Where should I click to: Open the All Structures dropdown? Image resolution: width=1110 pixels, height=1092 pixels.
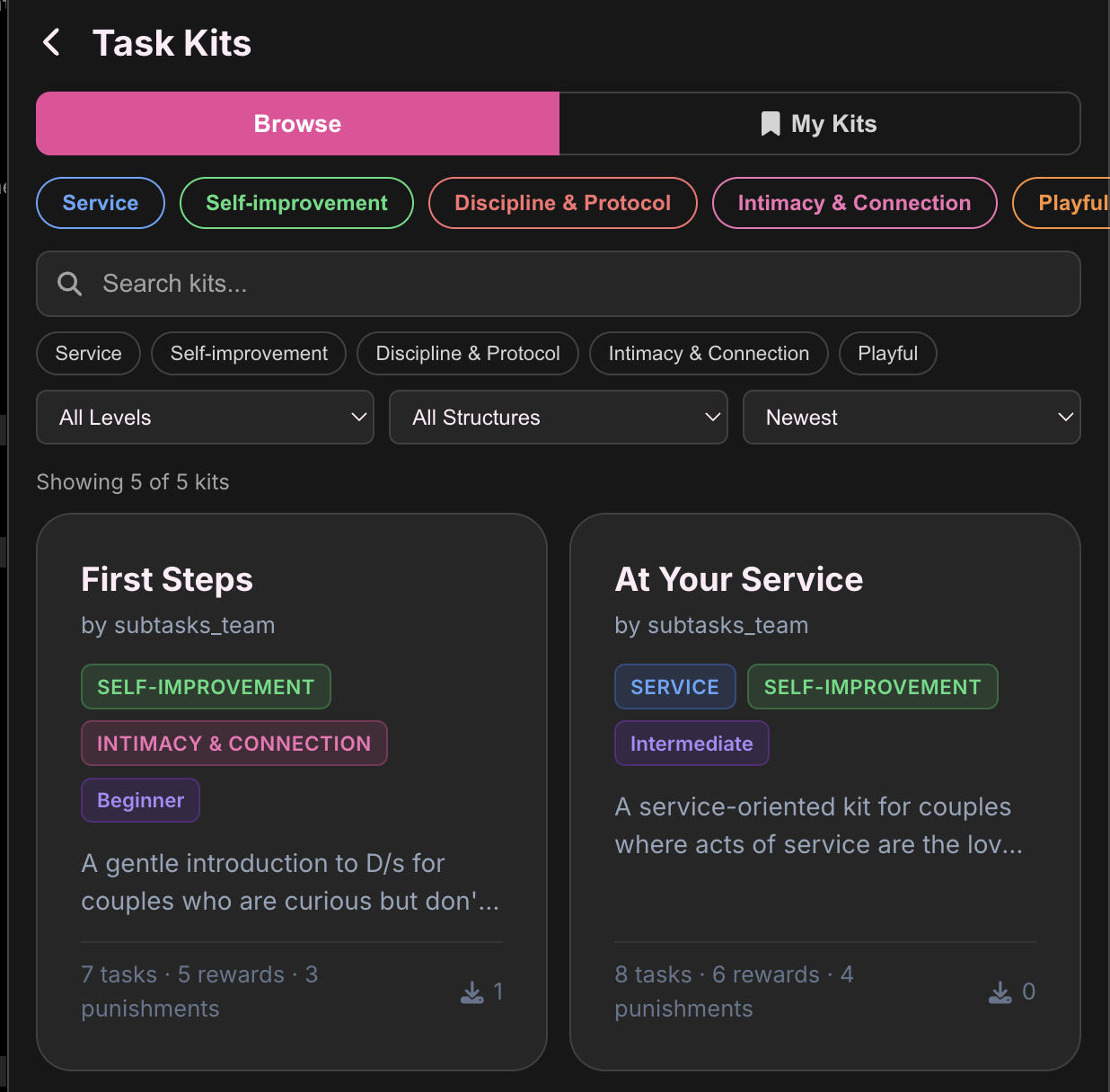point(558,417)
